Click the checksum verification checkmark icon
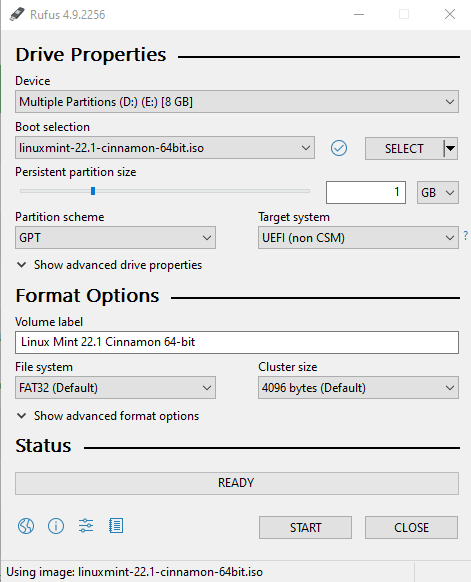 (339, 148)
